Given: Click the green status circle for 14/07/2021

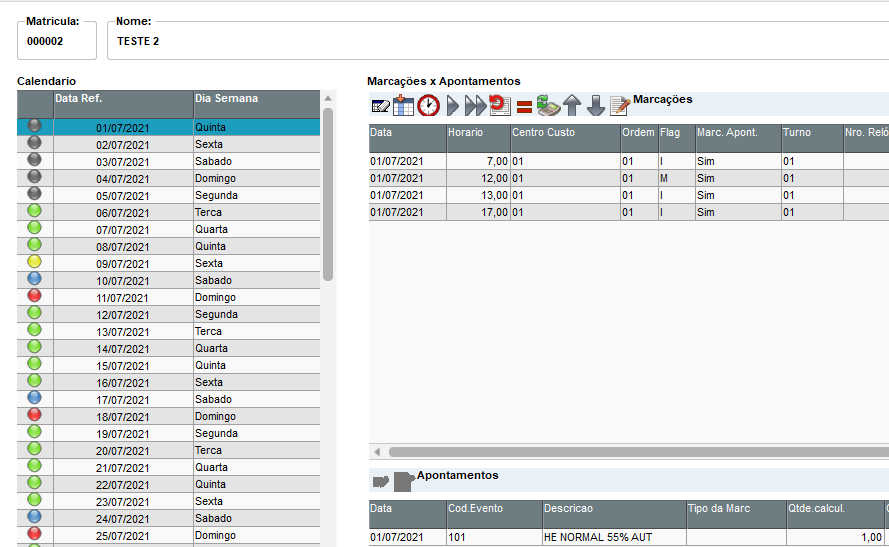Looking at the screenshot, I should pyautogui.click(x=35, y=347).
